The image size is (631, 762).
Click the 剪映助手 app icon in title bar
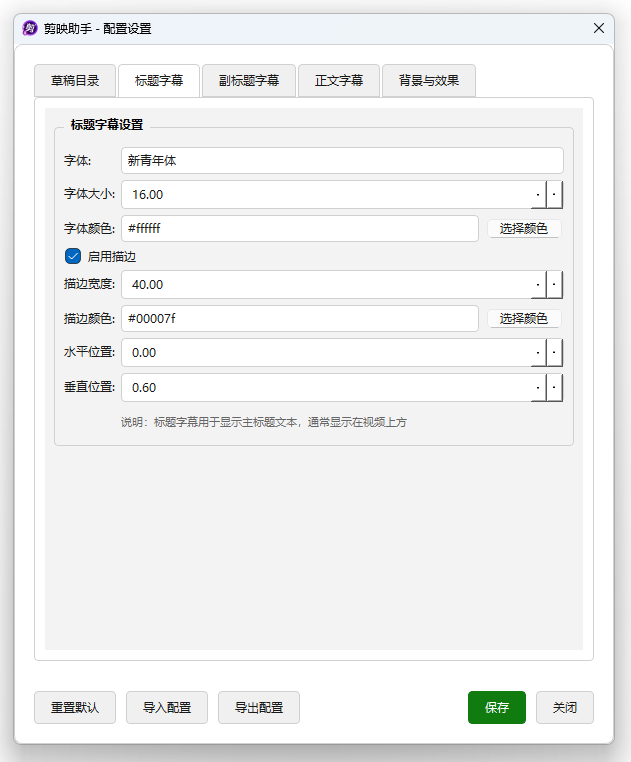coord(30,29)
